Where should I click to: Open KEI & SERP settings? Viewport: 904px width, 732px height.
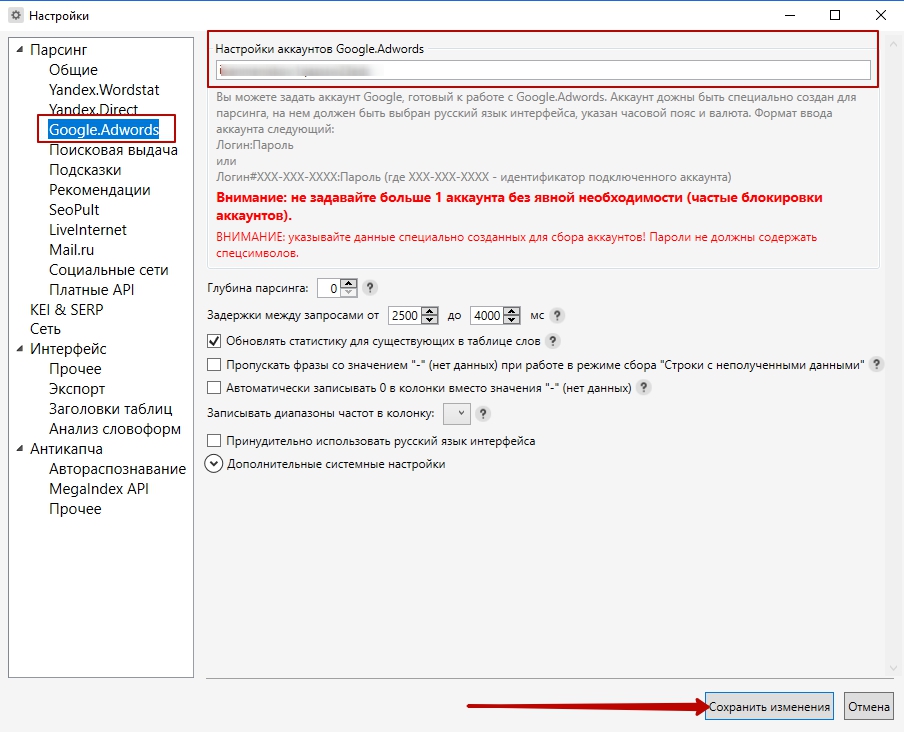[x=67, y=310]
